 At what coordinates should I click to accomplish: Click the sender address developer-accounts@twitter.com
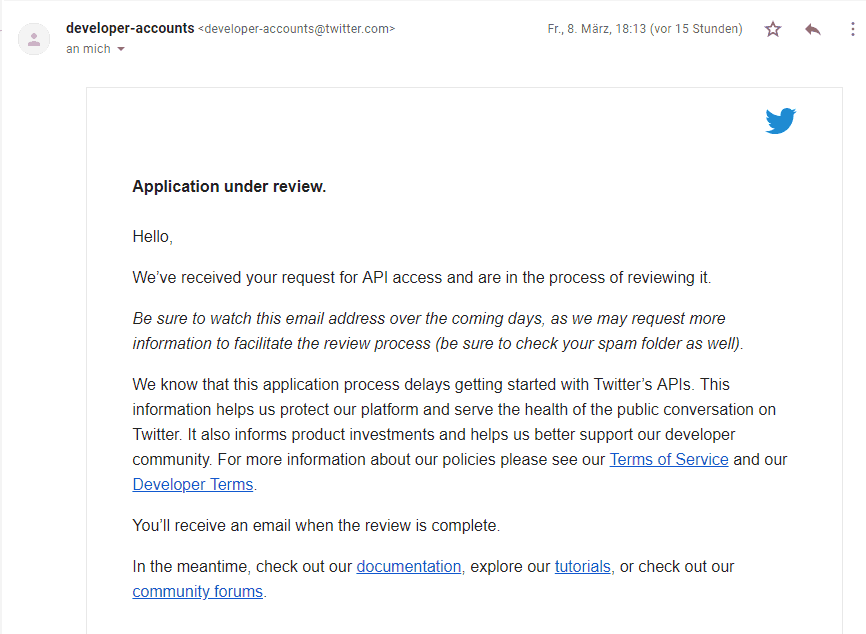[297, 29]
